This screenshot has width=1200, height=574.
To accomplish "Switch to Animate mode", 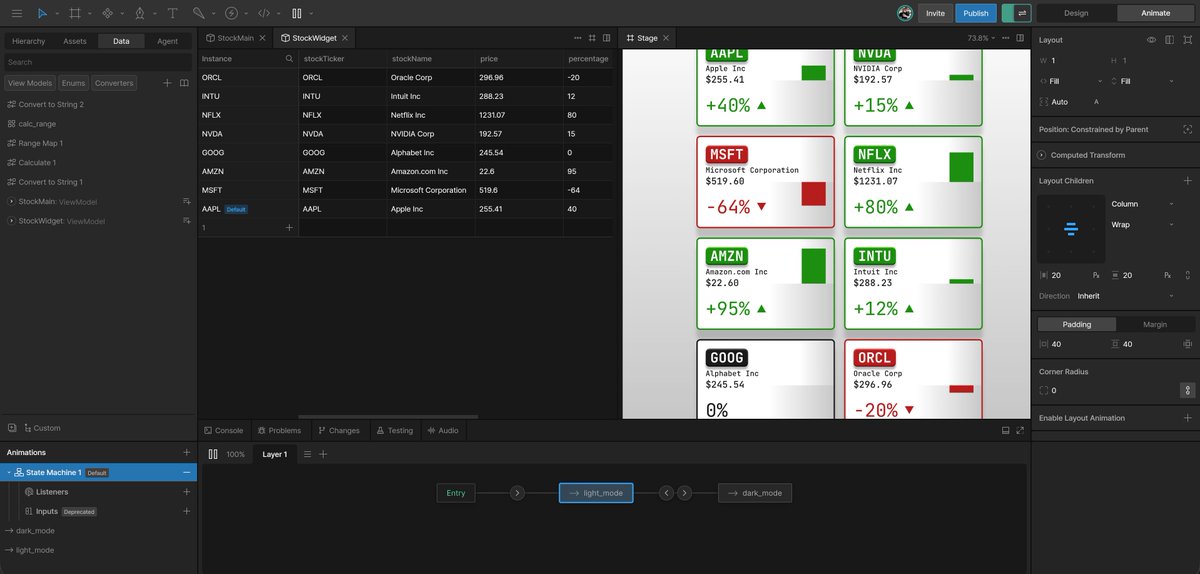I will 1156,13.
